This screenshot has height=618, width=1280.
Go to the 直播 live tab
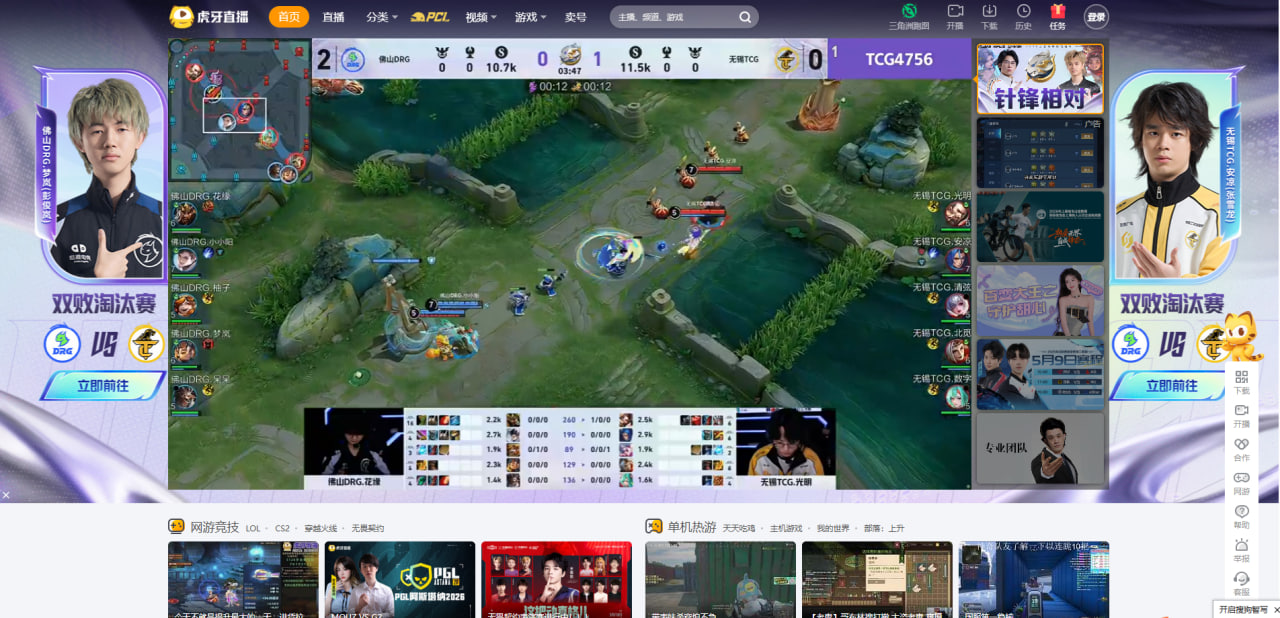(333, 17)
